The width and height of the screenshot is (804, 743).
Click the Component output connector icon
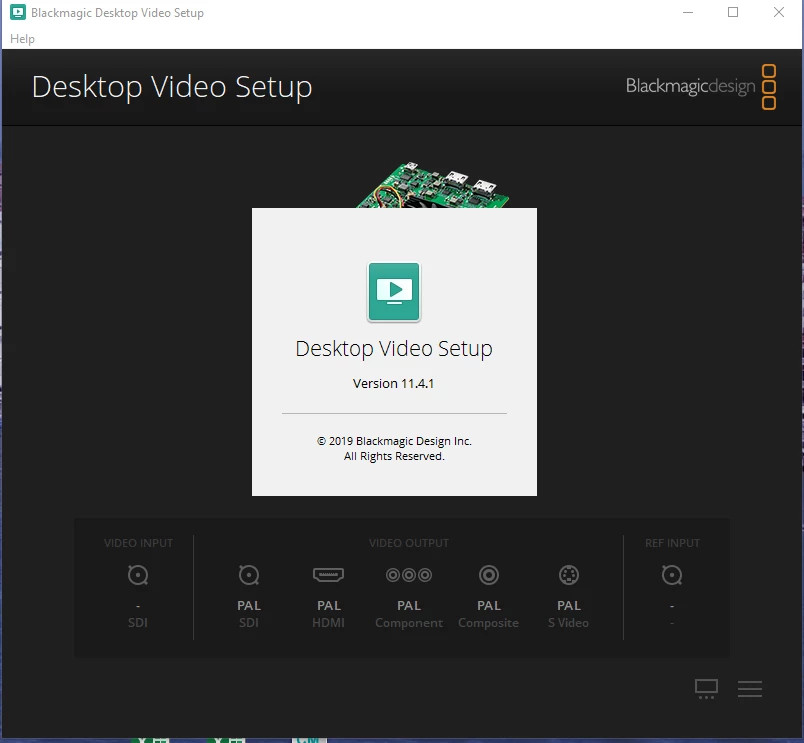(409, 575)
